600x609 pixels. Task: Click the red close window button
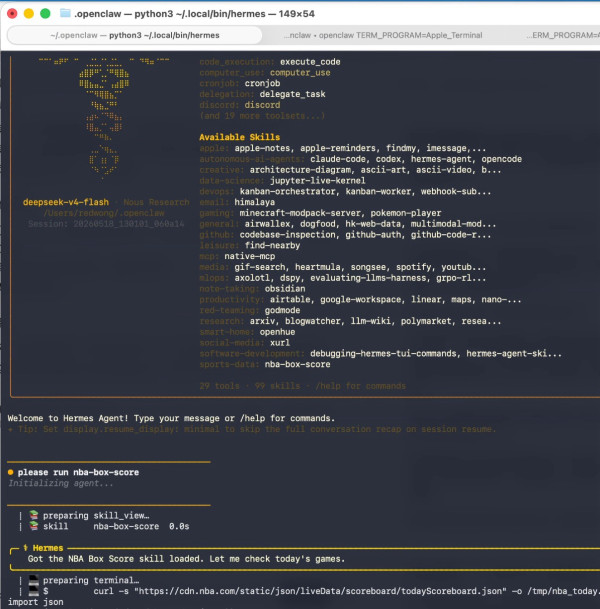[12, 14]
